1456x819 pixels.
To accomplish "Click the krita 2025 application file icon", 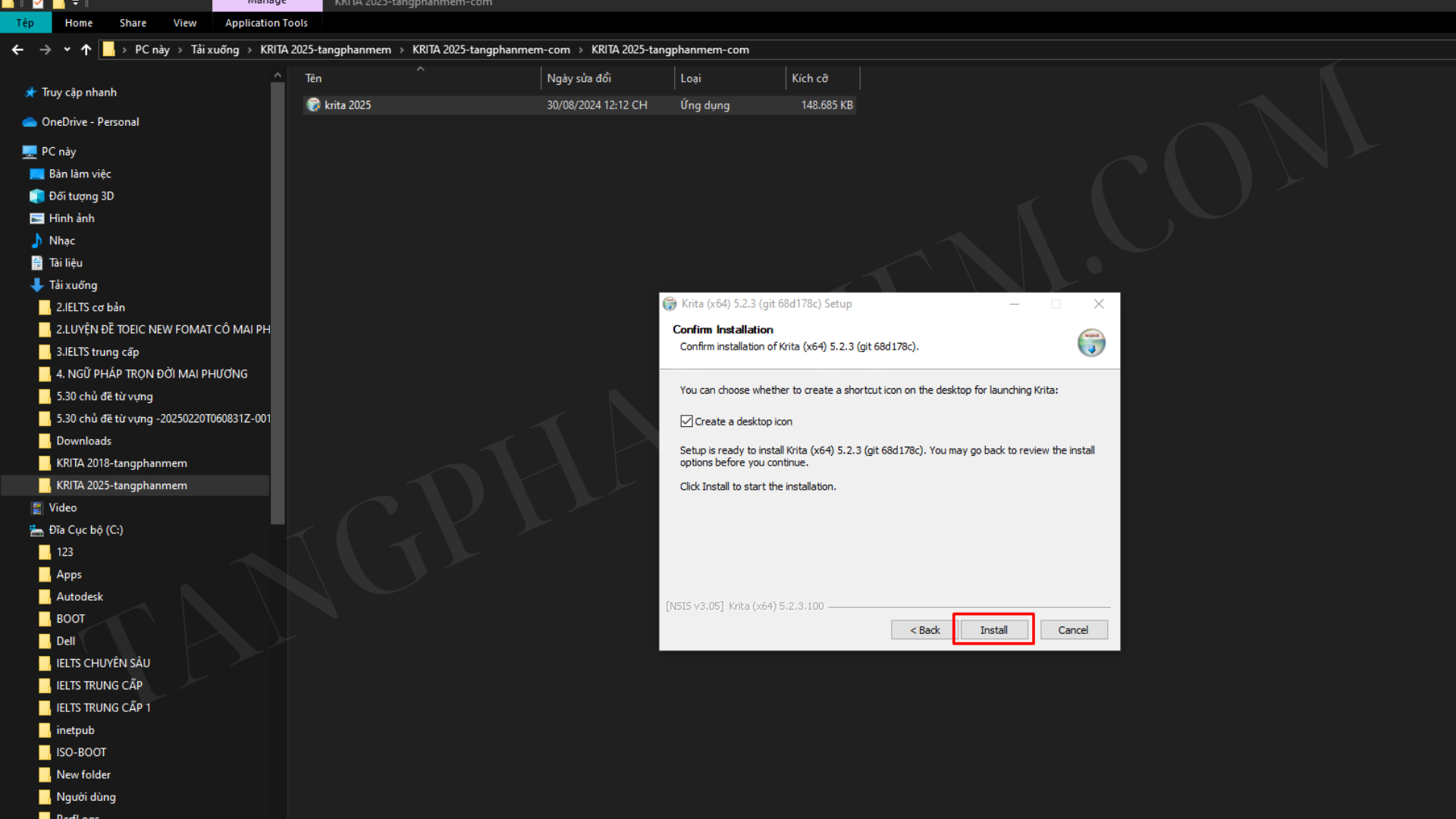I will 313,105.
